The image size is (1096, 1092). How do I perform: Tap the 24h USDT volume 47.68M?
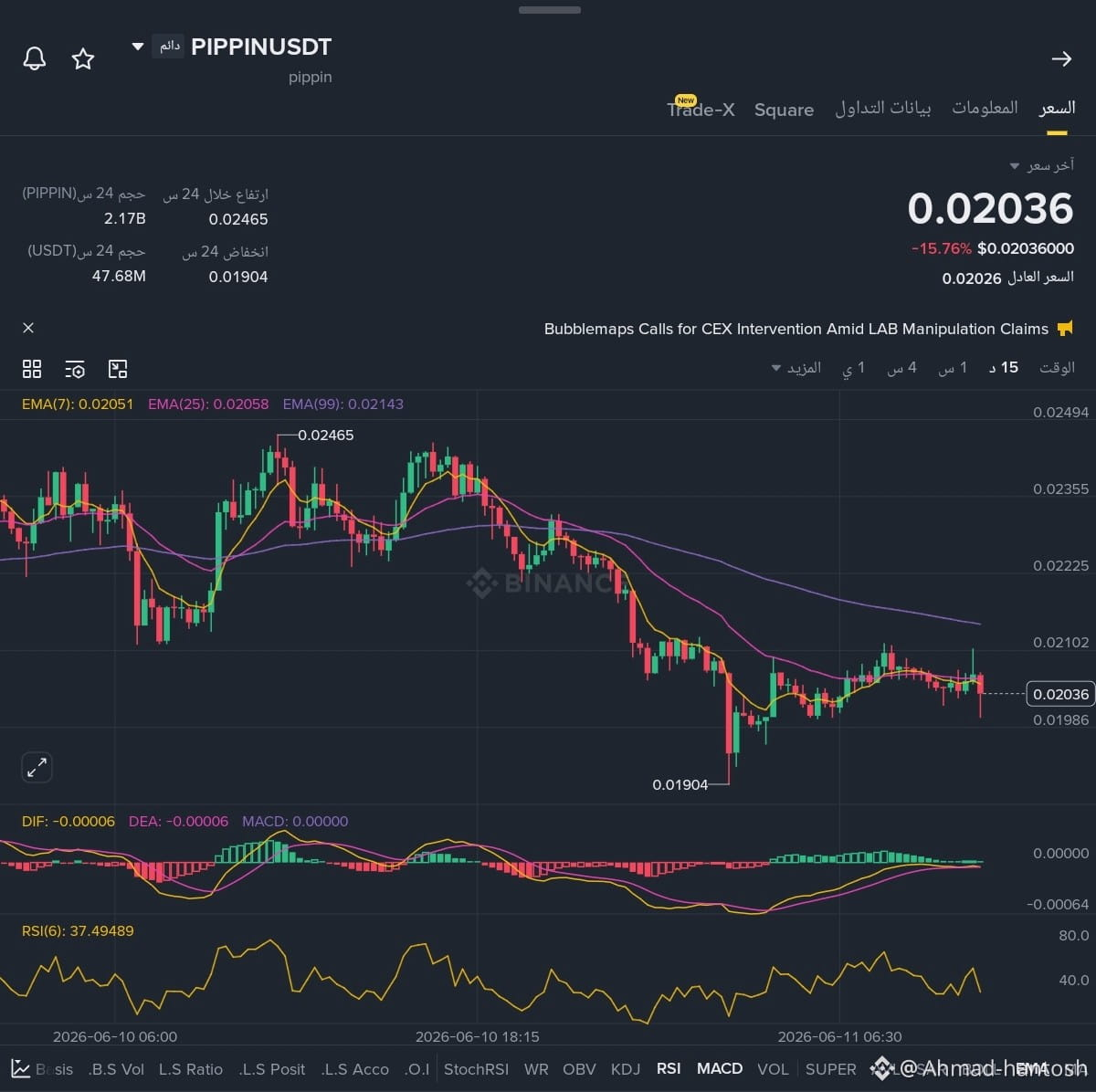(119, 276)
